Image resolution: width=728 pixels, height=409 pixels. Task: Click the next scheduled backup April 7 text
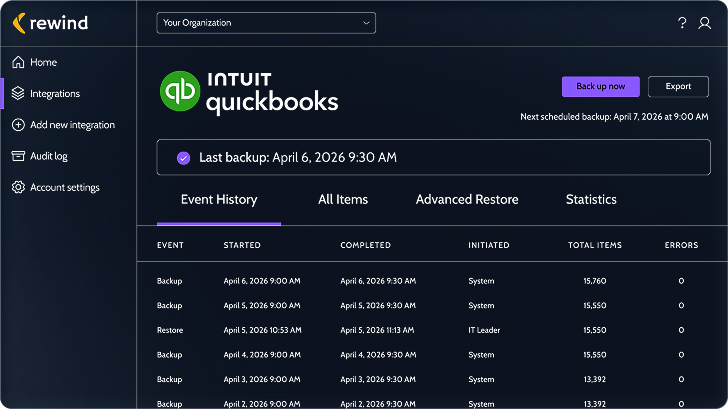pos(614,117)
